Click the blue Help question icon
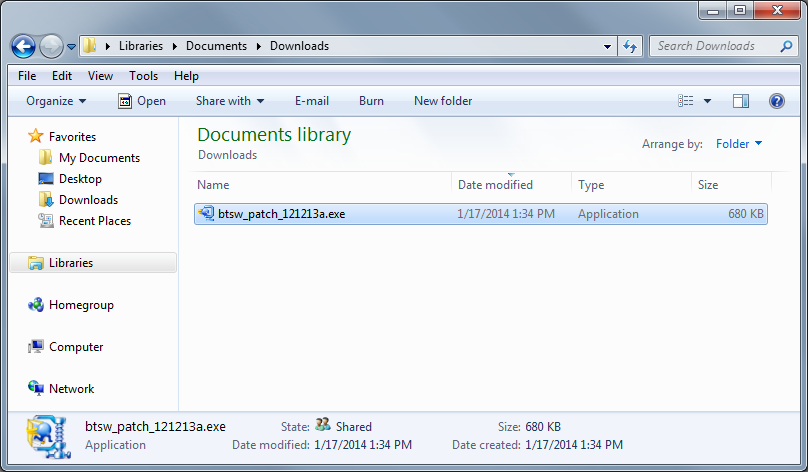The width and height of the screenshot is (808, 472). pyautogui.click(x=777, y=100)
